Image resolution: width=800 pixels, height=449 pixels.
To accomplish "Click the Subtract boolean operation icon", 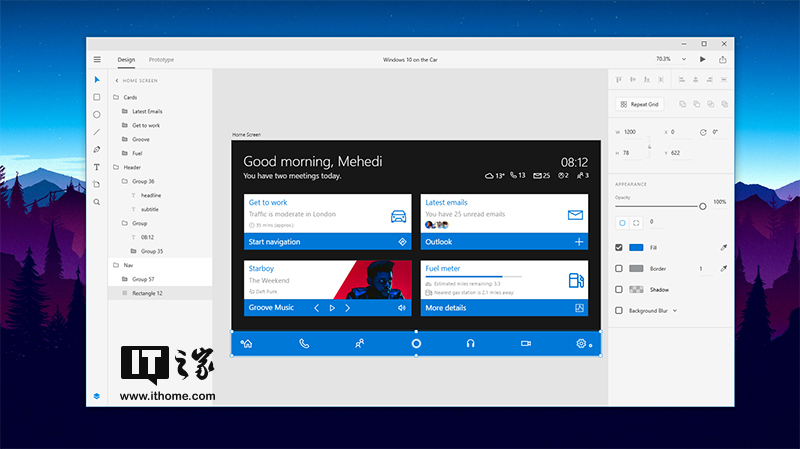I will point(696,104).
